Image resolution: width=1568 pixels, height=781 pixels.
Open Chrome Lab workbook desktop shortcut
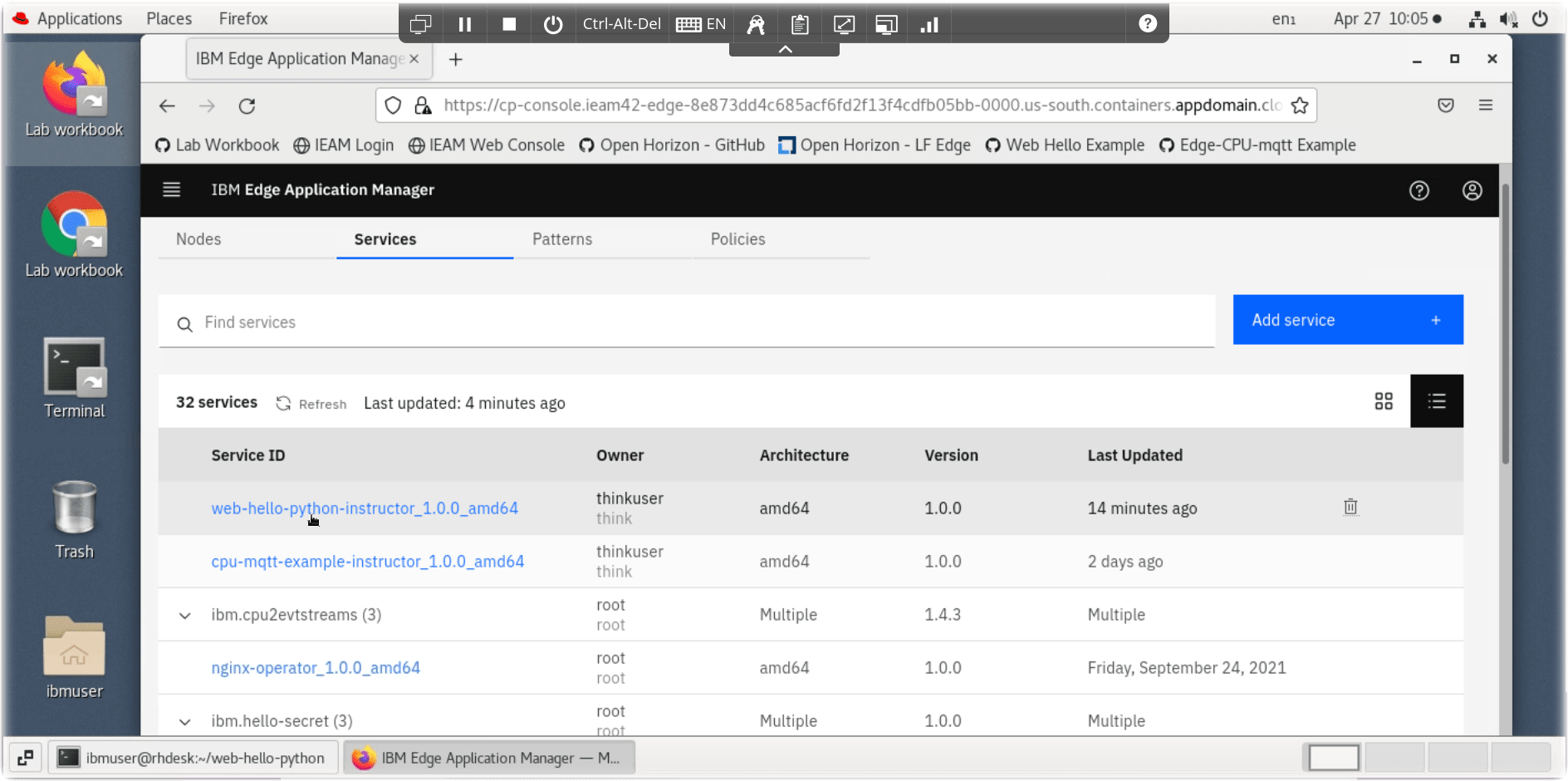pyautogui.click(x=75, y=235)
